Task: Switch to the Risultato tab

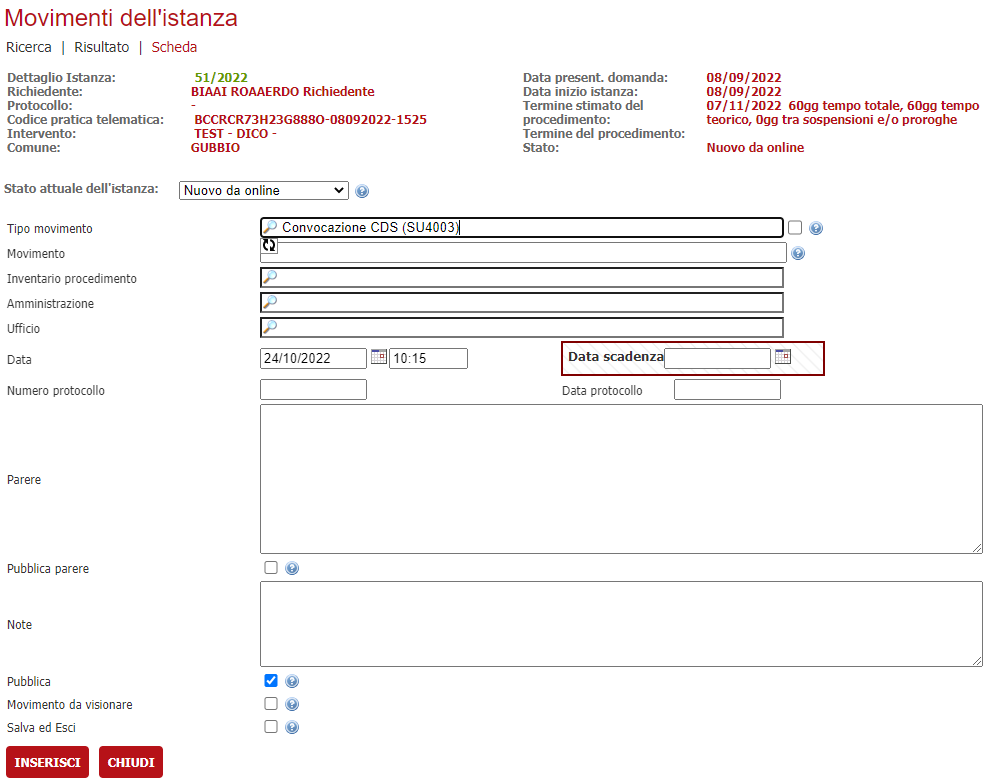Action: [x=102, y=47]
